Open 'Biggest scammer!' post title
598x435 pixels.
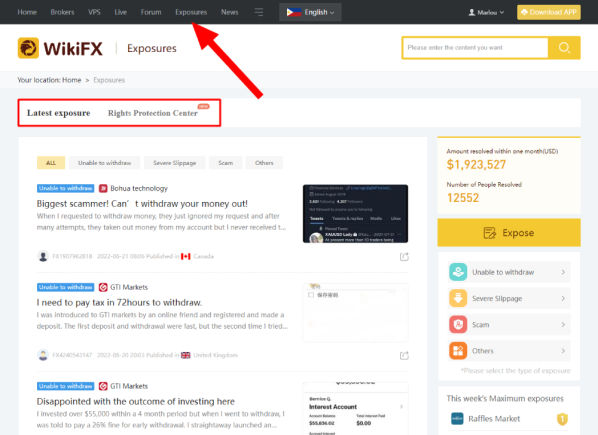[x=142, y=204]
